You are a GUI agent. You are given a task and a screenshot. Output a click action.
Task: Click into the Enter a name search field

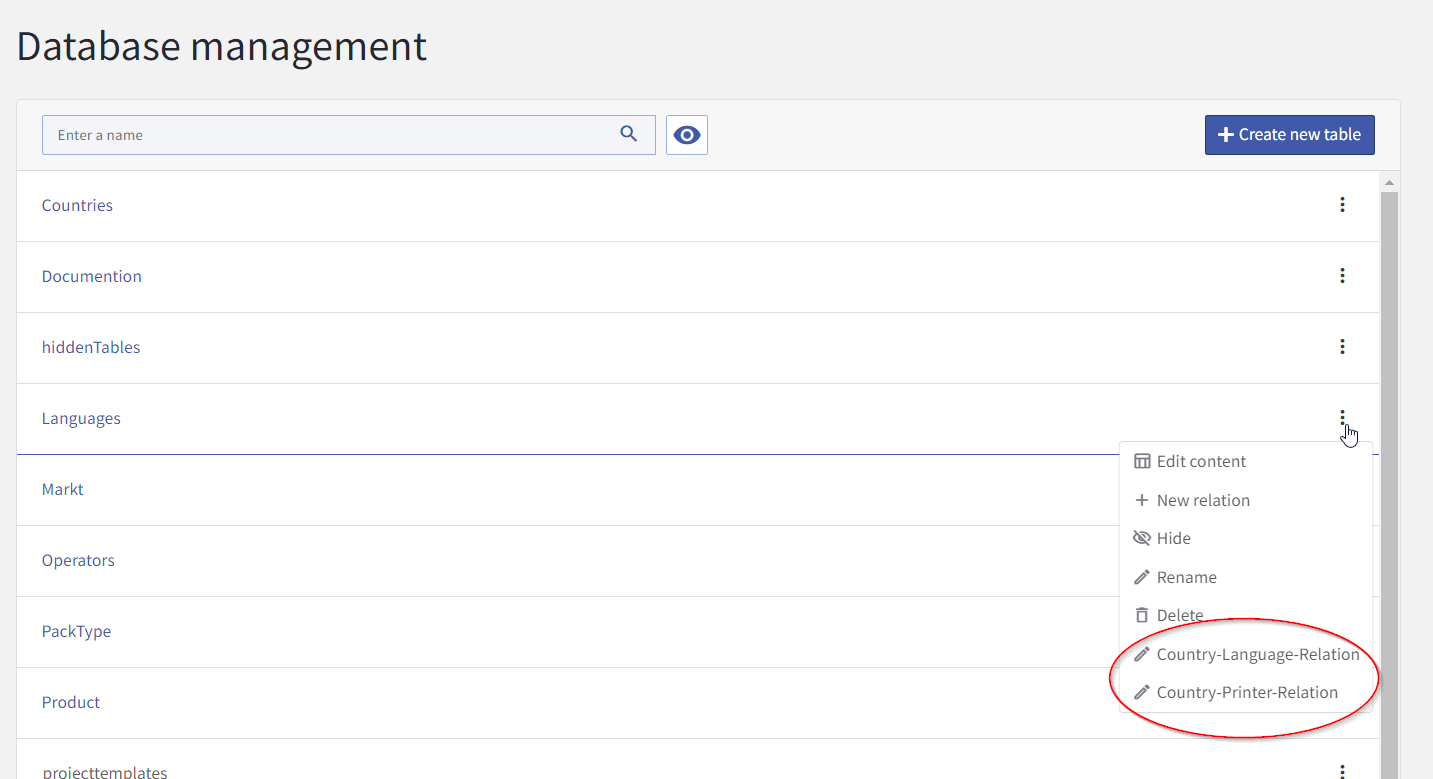tap(330, 135)
